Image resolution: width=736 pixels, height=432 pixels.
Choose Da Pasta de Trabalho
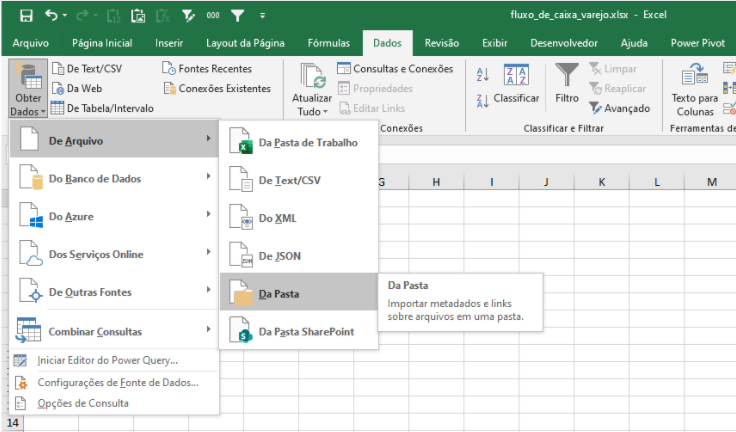pos(299,142)
